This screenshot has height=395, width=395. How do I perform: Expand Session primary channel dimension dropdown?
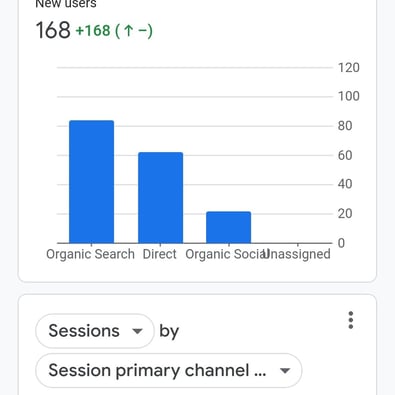click(169, 370)
